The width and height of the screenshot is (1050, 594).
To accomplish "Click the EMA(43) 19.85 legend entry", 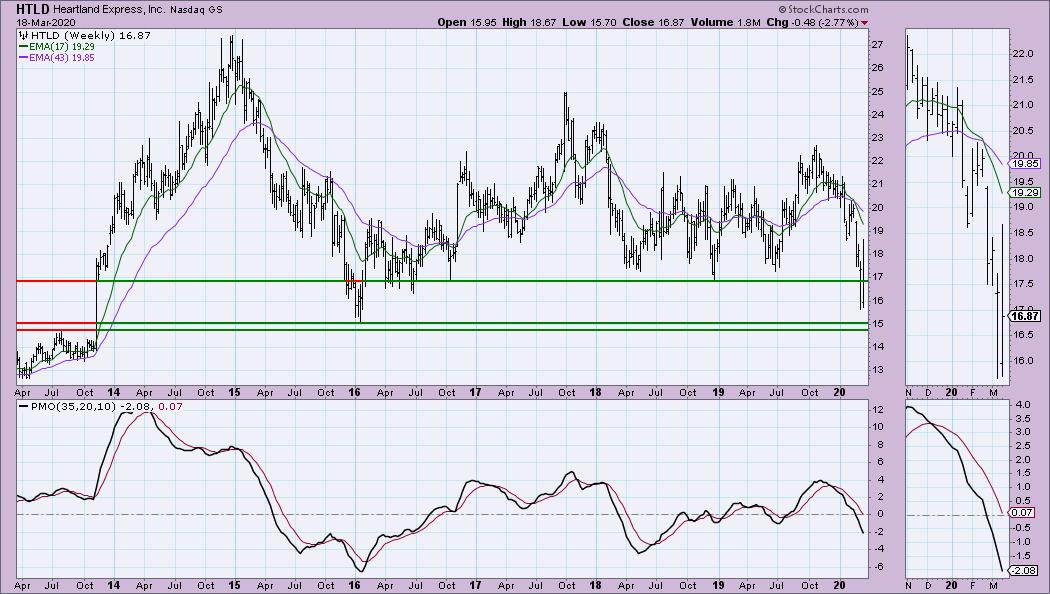I will pos(57,58).
